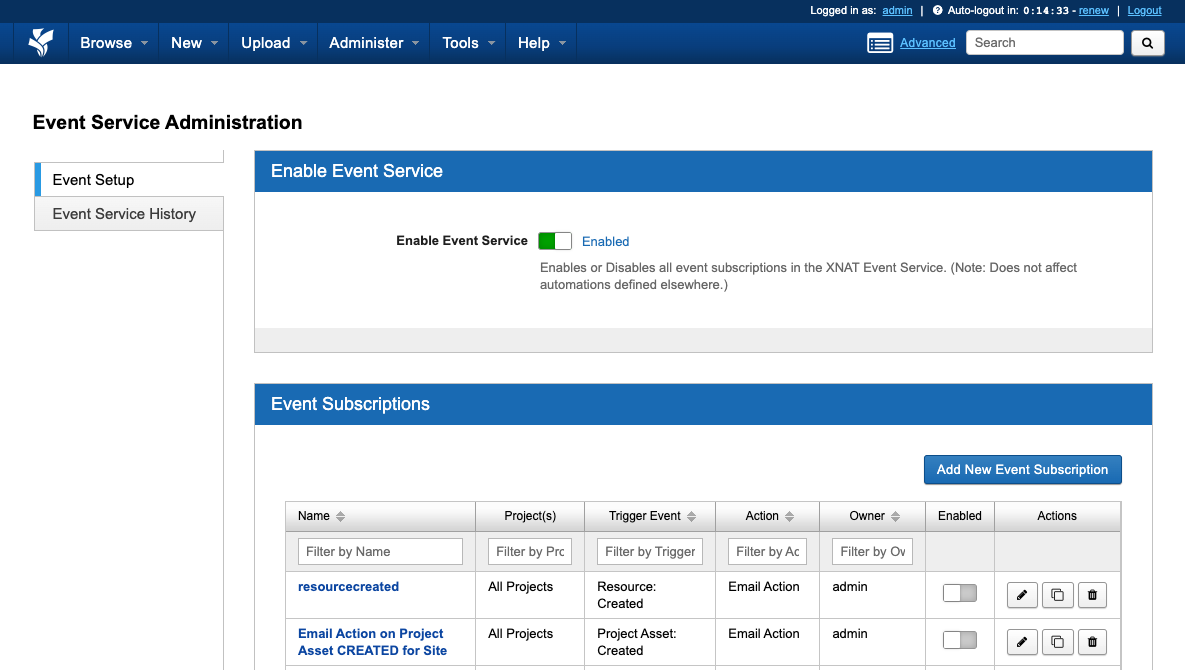This screenshot has width=1185, height=670.
Task: Click the advanced search list icon
Action: pyautogui.click(x=880, y=43)
